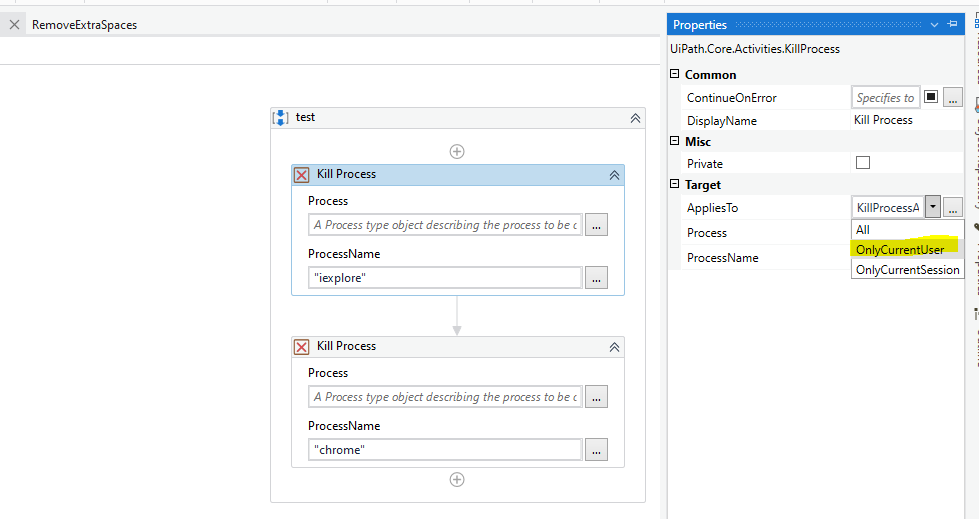Toggle the Private checkbox
Image resolution: width=979 pixels, height=519 pixels.
click(x=863, y=163)
